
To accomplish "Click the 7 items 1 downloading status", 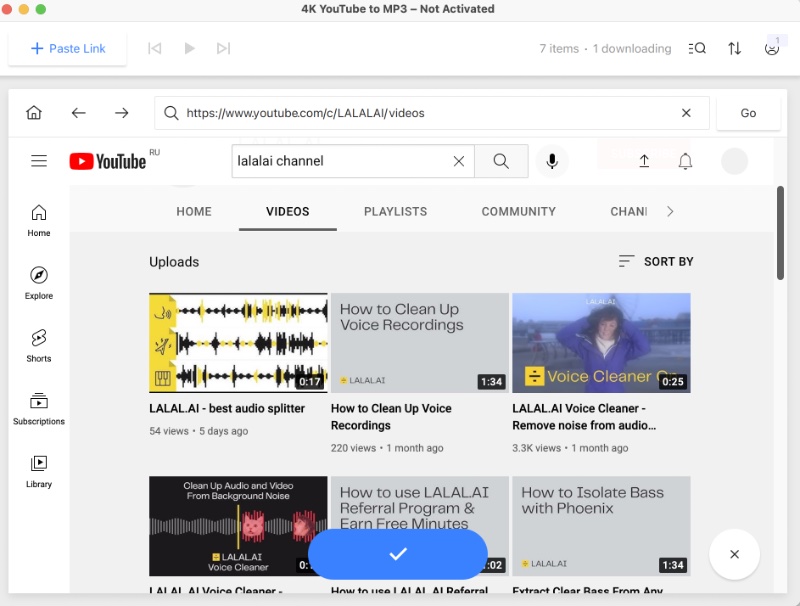I will pos(605,48).
